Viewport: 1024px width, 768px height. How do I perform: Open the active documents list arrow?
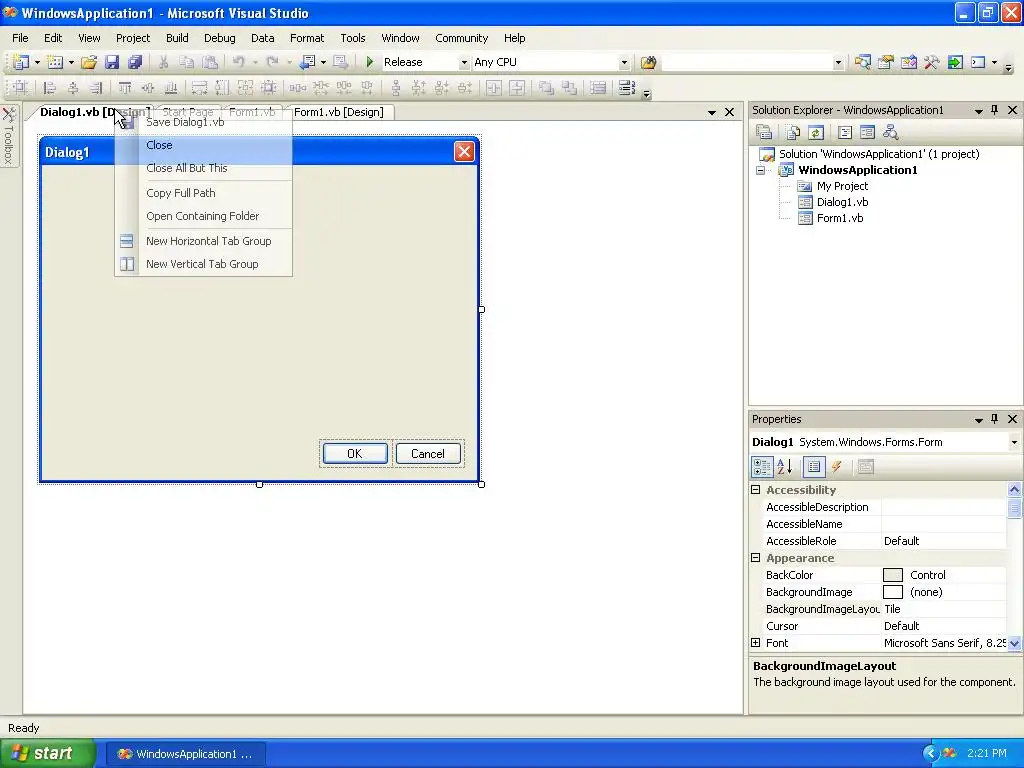point(712,112)
